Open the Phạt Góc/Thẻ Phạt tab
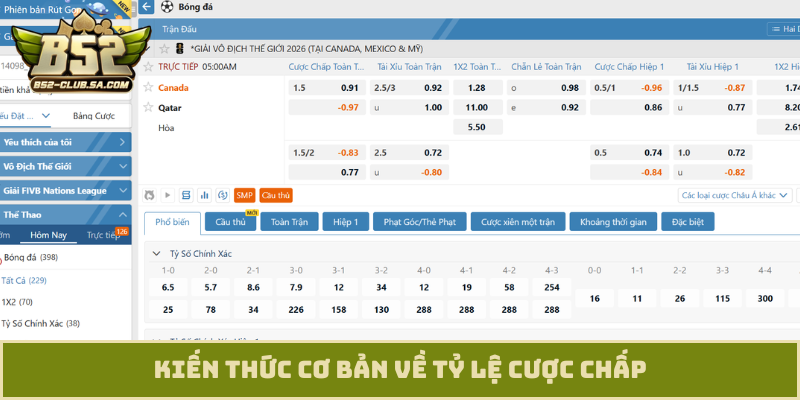The height and width of the screenshot is (400, 800). pyautogui.click(x=419, y=222)
